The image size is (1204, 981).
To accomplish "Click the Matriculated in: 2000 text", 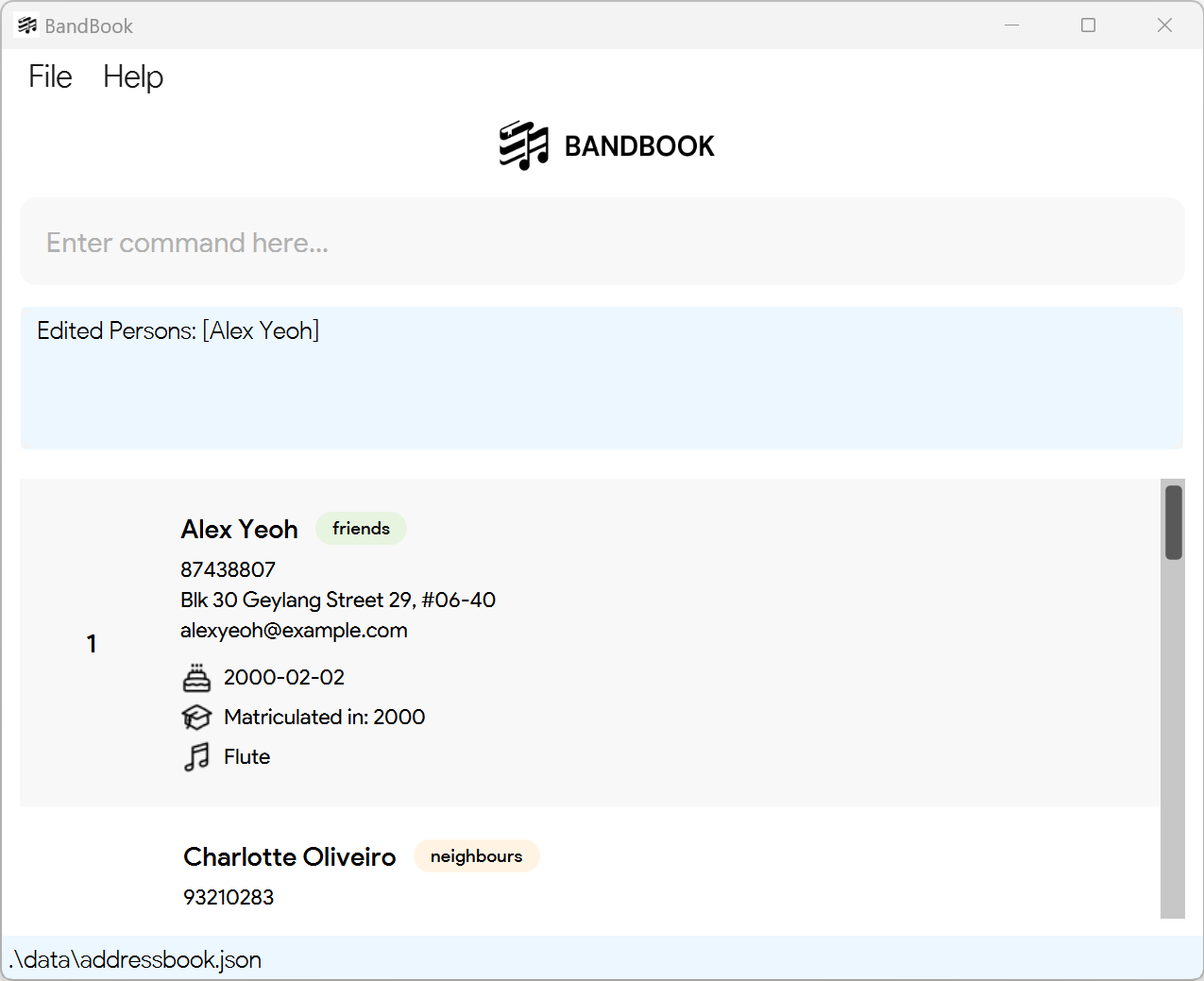I will (324, 718).
